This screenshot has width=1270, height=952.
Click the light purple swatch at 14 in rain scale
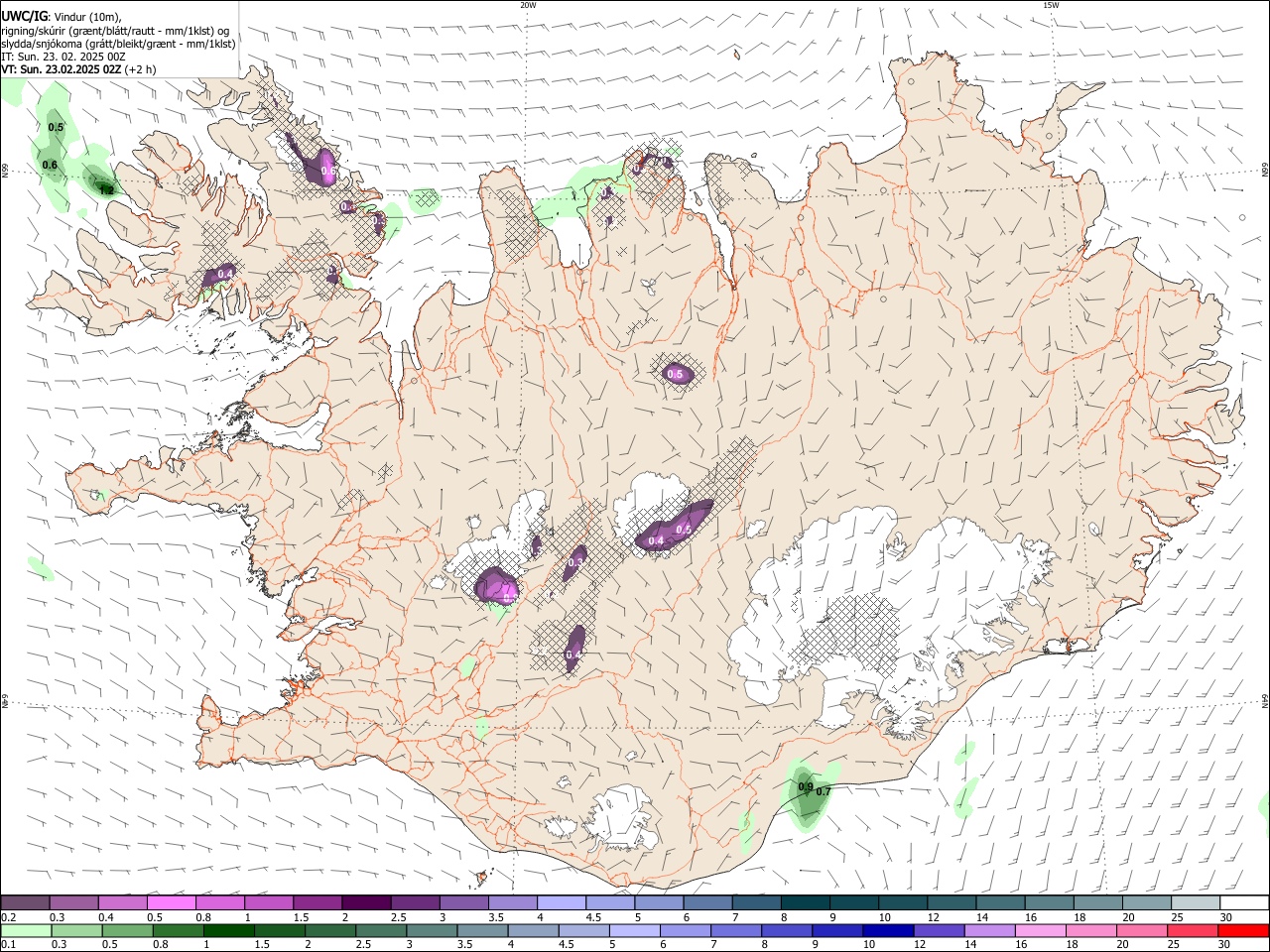click(x=987, y=930)
